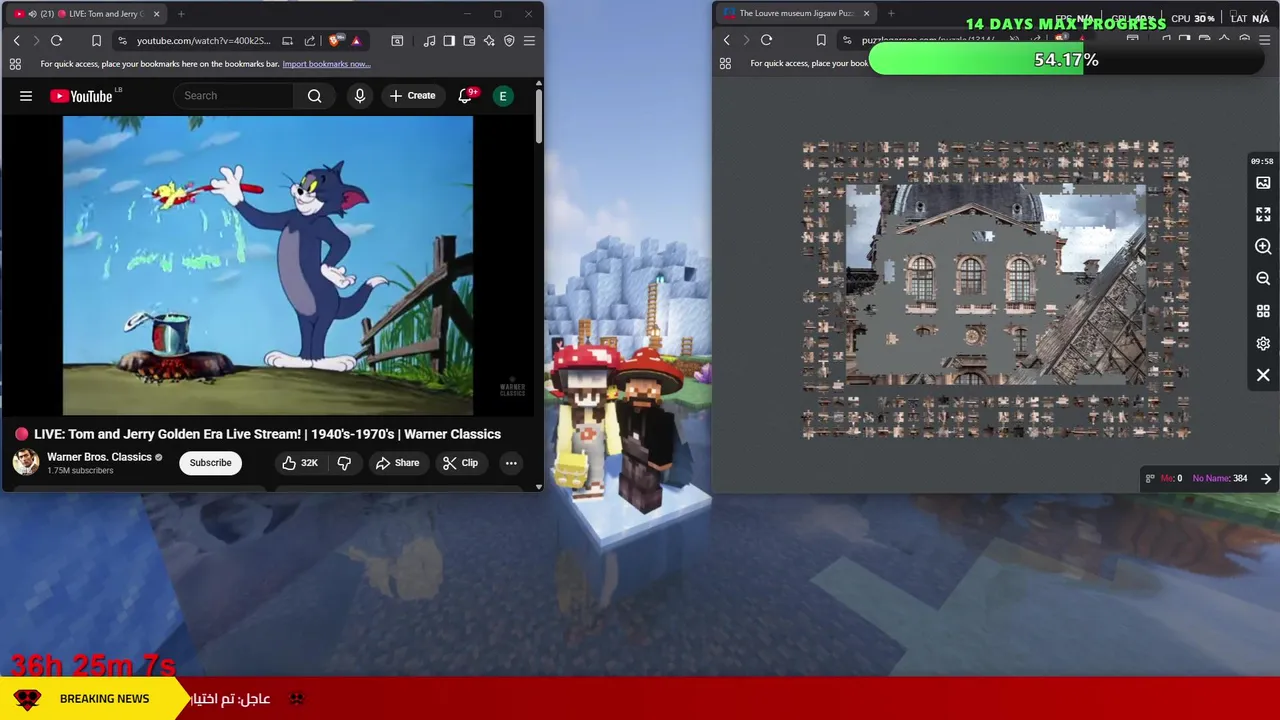This screenshot has height=720, width=1280.
Task: Zoom in on the puzzle
Action: pos(1263,247)
